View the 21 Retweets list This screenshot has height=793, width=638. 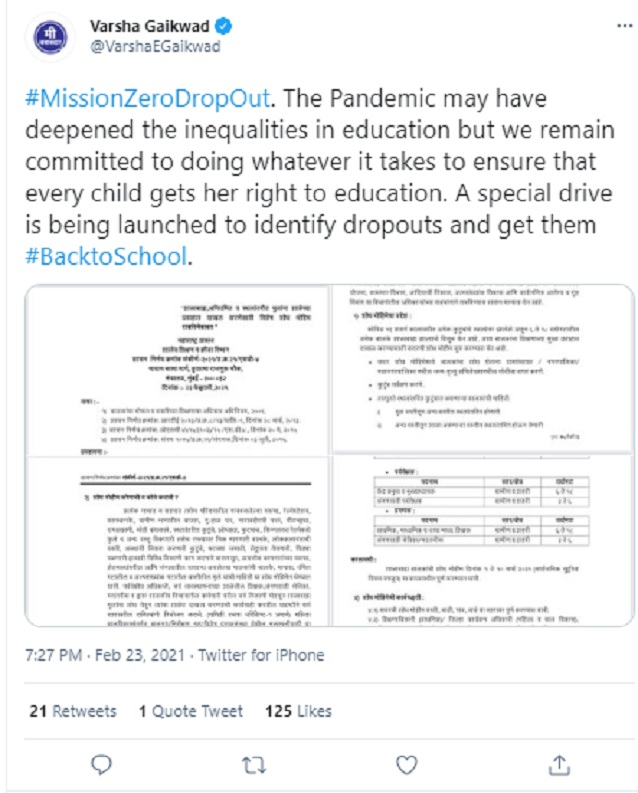pos(72,711)
